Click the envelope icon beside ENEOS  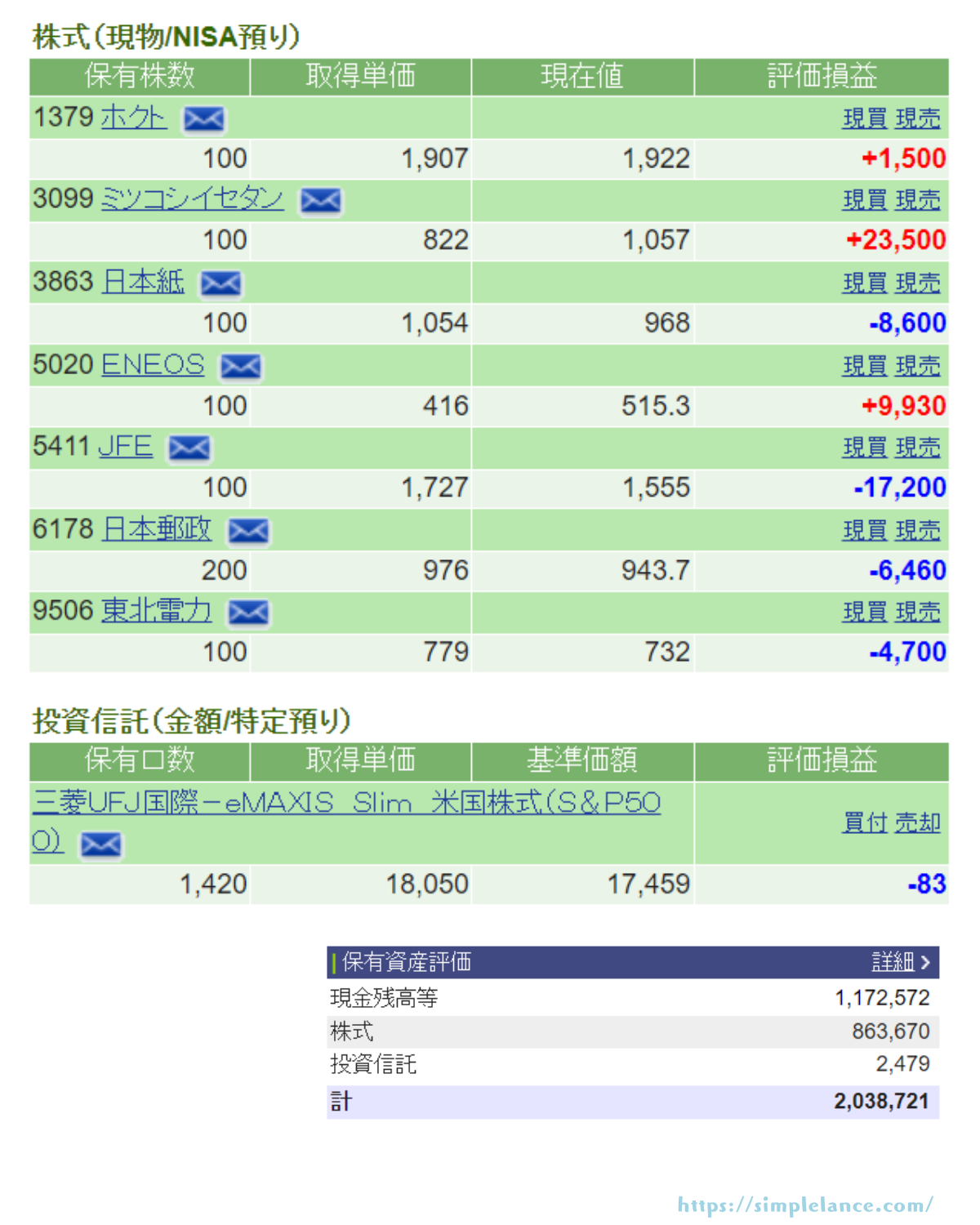pyautogui.click(x=241, y=367)
